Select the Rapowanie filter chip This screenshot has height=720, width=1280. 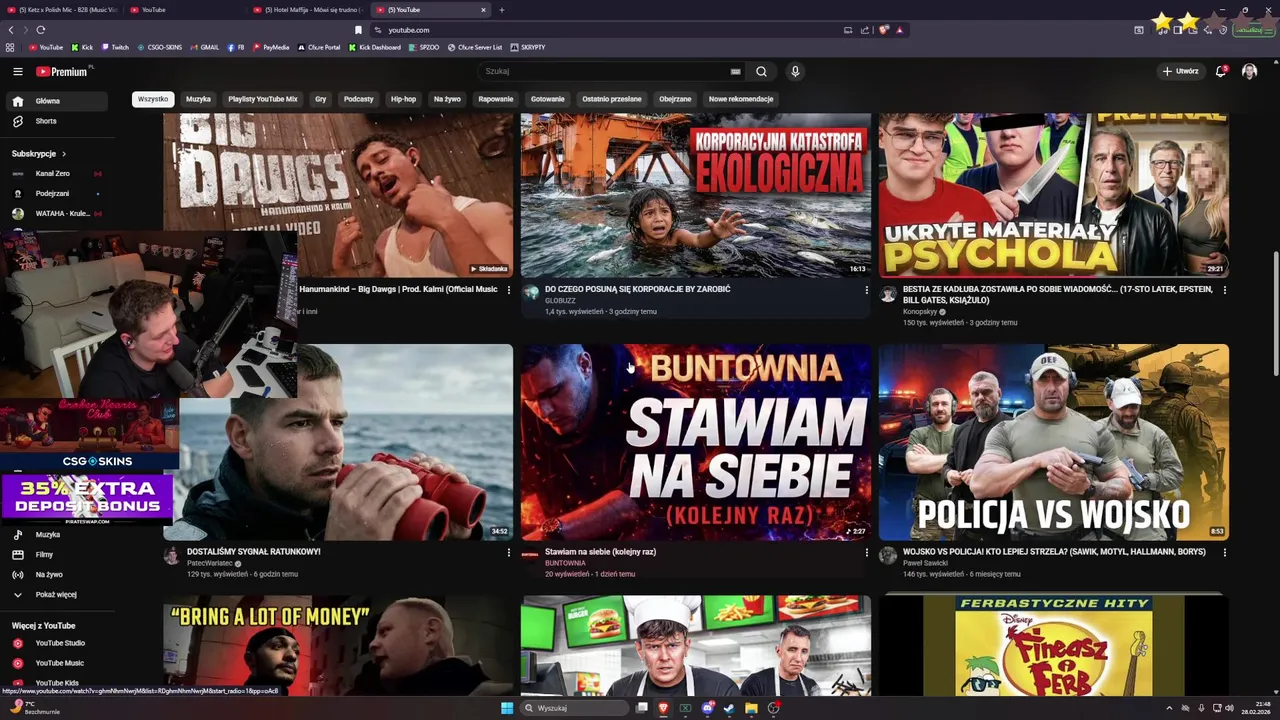click(x=496, y=99)
